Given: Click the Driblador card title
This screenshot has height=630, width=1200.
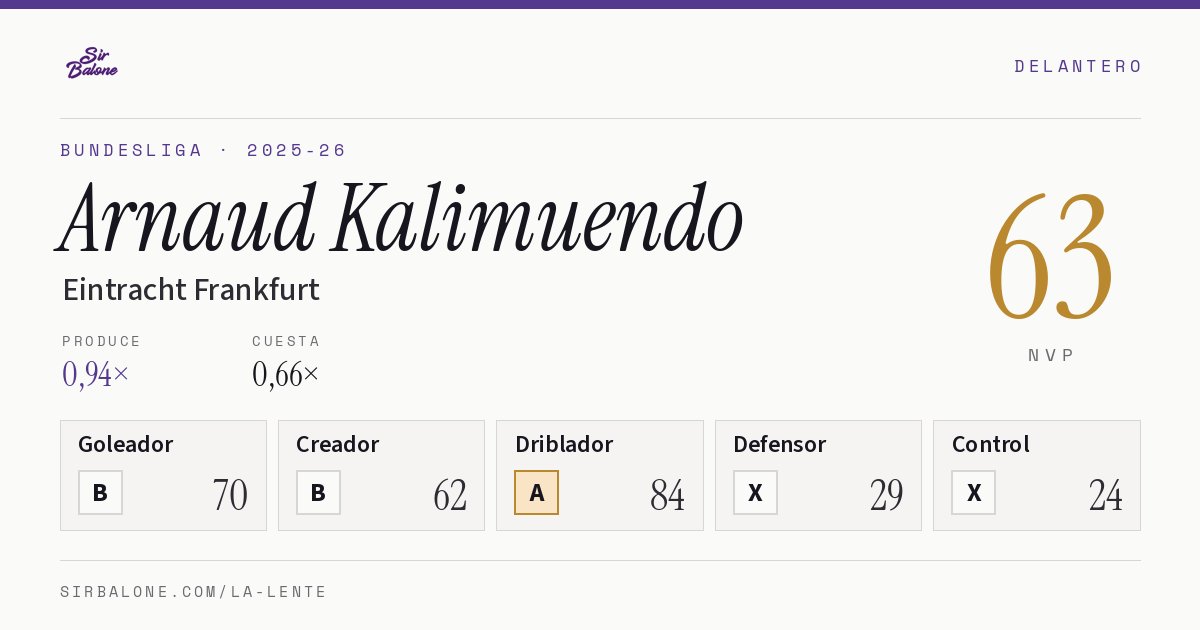Looking at the screenshot, I should pos(564,444).
